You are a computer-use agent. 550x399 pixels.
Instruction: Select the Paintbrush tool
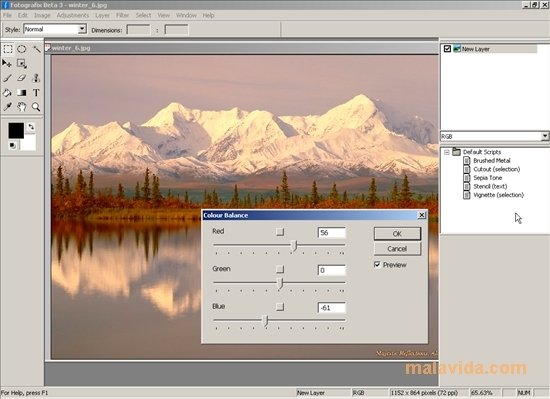(x=7, y=78)
